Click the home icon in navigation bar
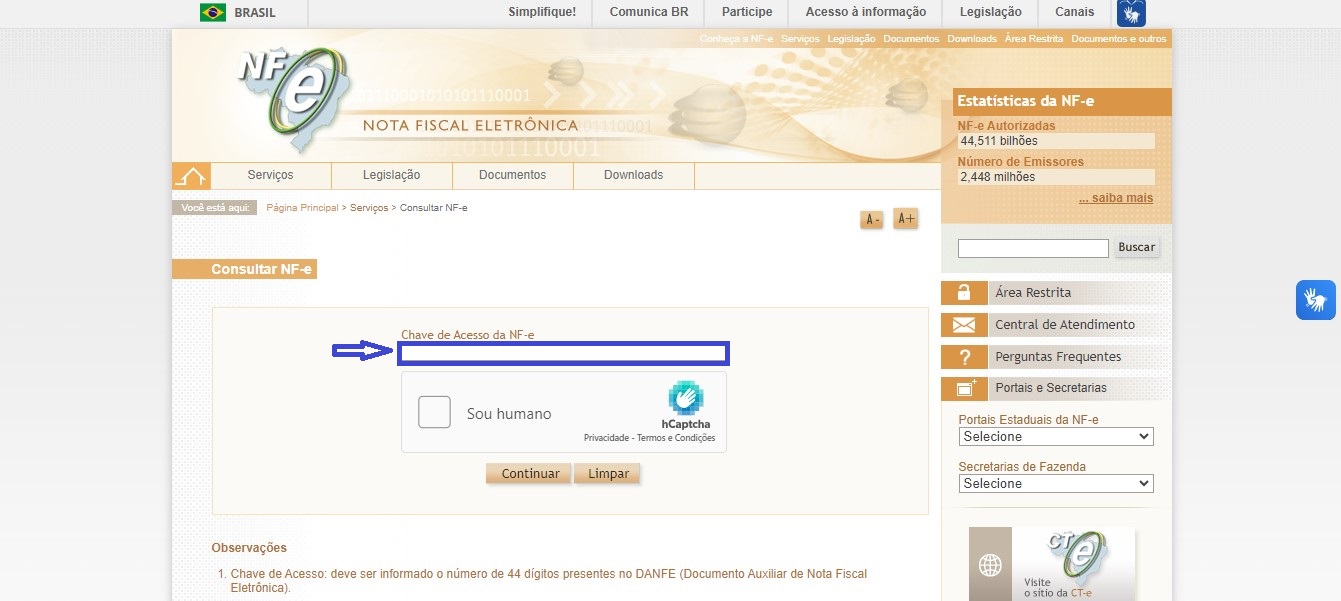1341x601 pixels. coord(191,175)
